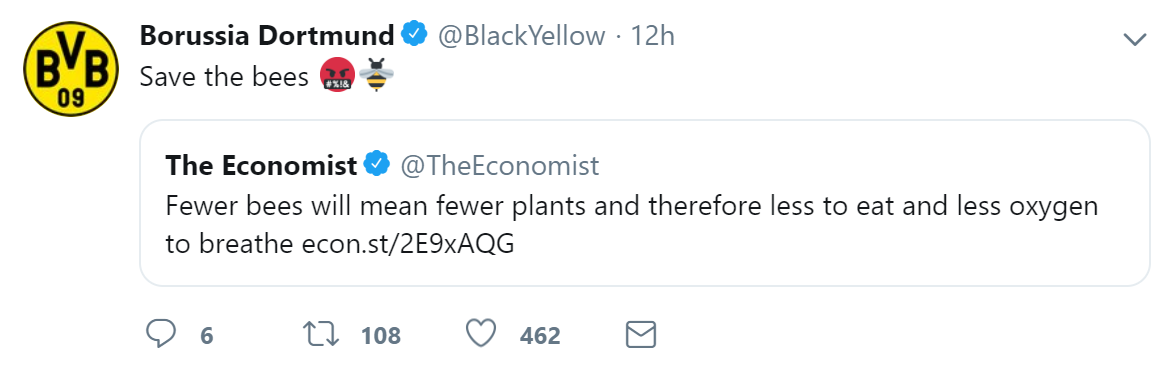1168x366 pixels.
Task: Send tweet via direct message envelope icon
Action: (x=640, y=335)
